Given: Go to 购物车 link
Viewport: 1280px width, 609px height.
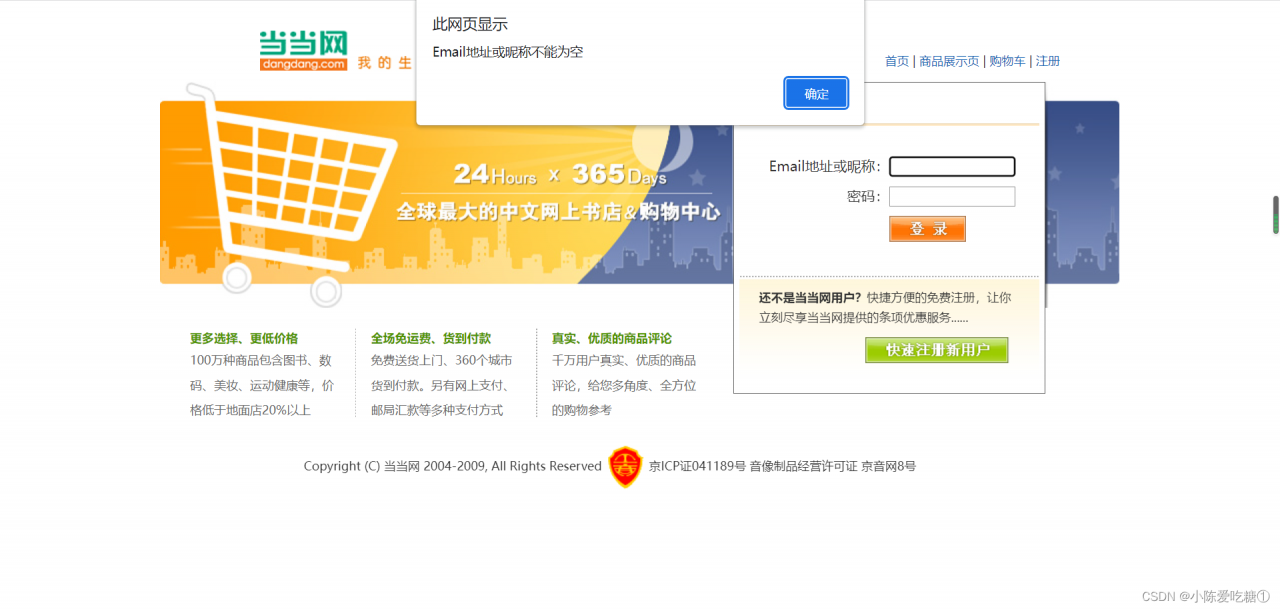Looking at the screenshot, I should click(x=1007, y=61).
